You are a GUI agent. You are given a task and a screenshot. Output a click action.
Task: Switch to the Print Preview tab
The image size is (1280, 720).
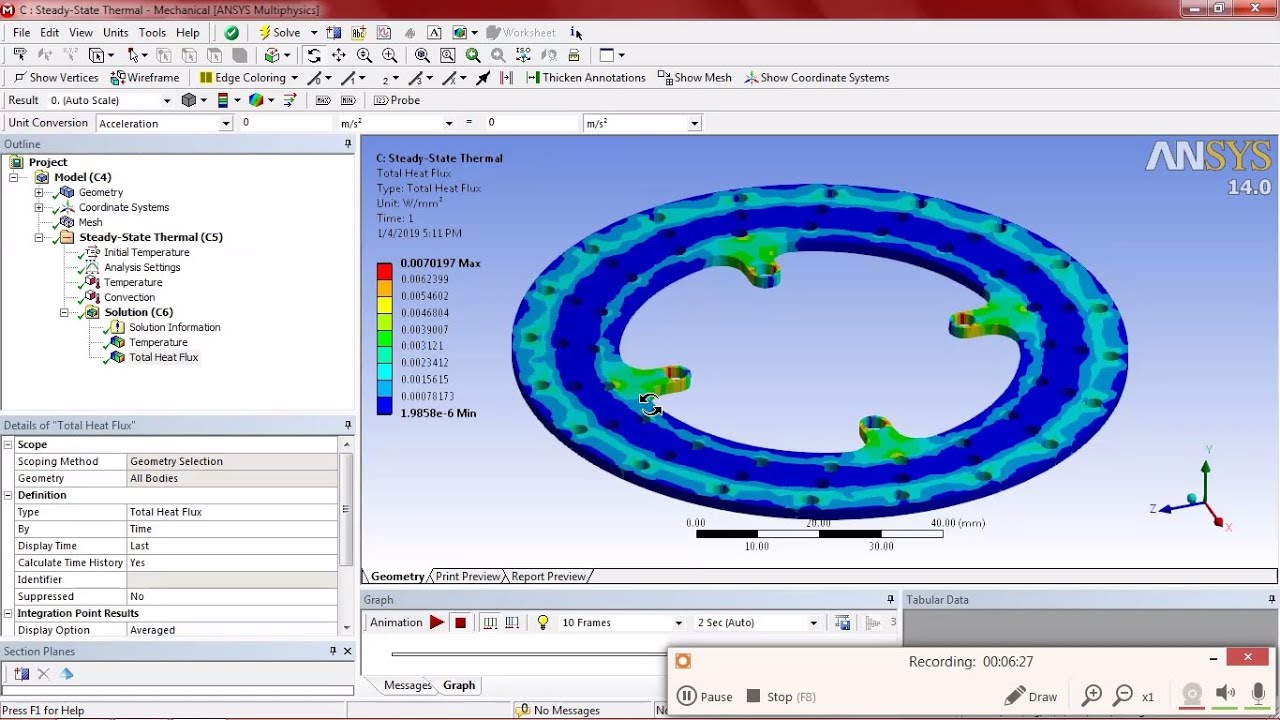coord(467,576)
